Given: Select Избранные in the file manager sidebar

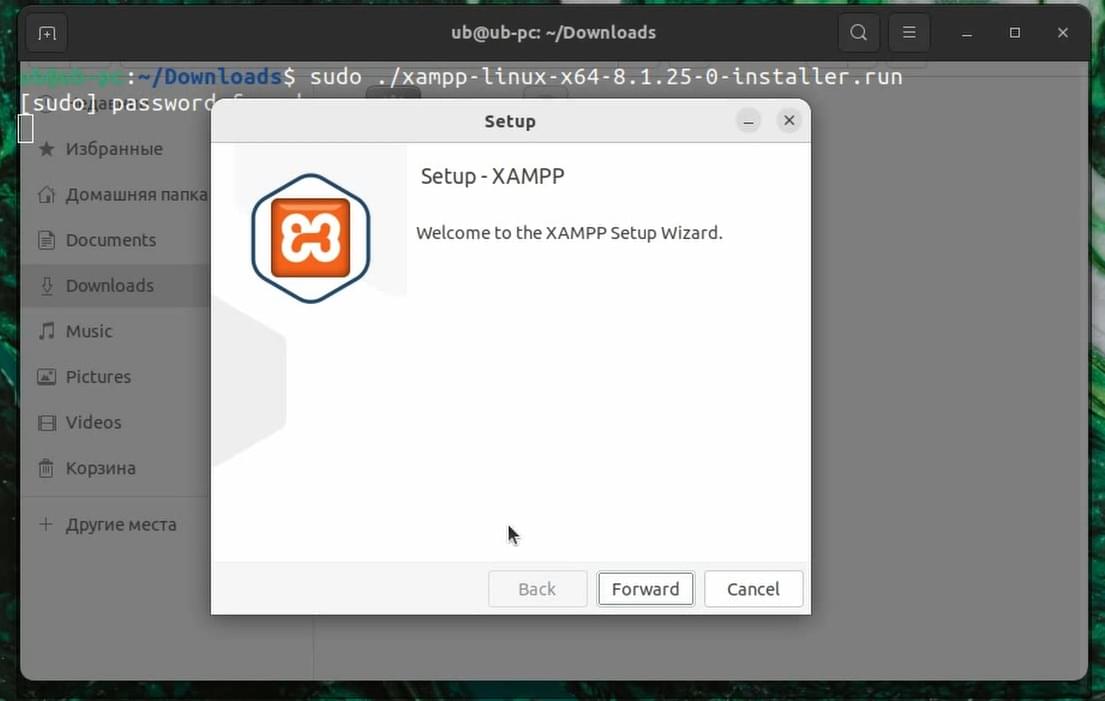Looking at the screenshot, I should pyautogui.click(x=116, y=149).
